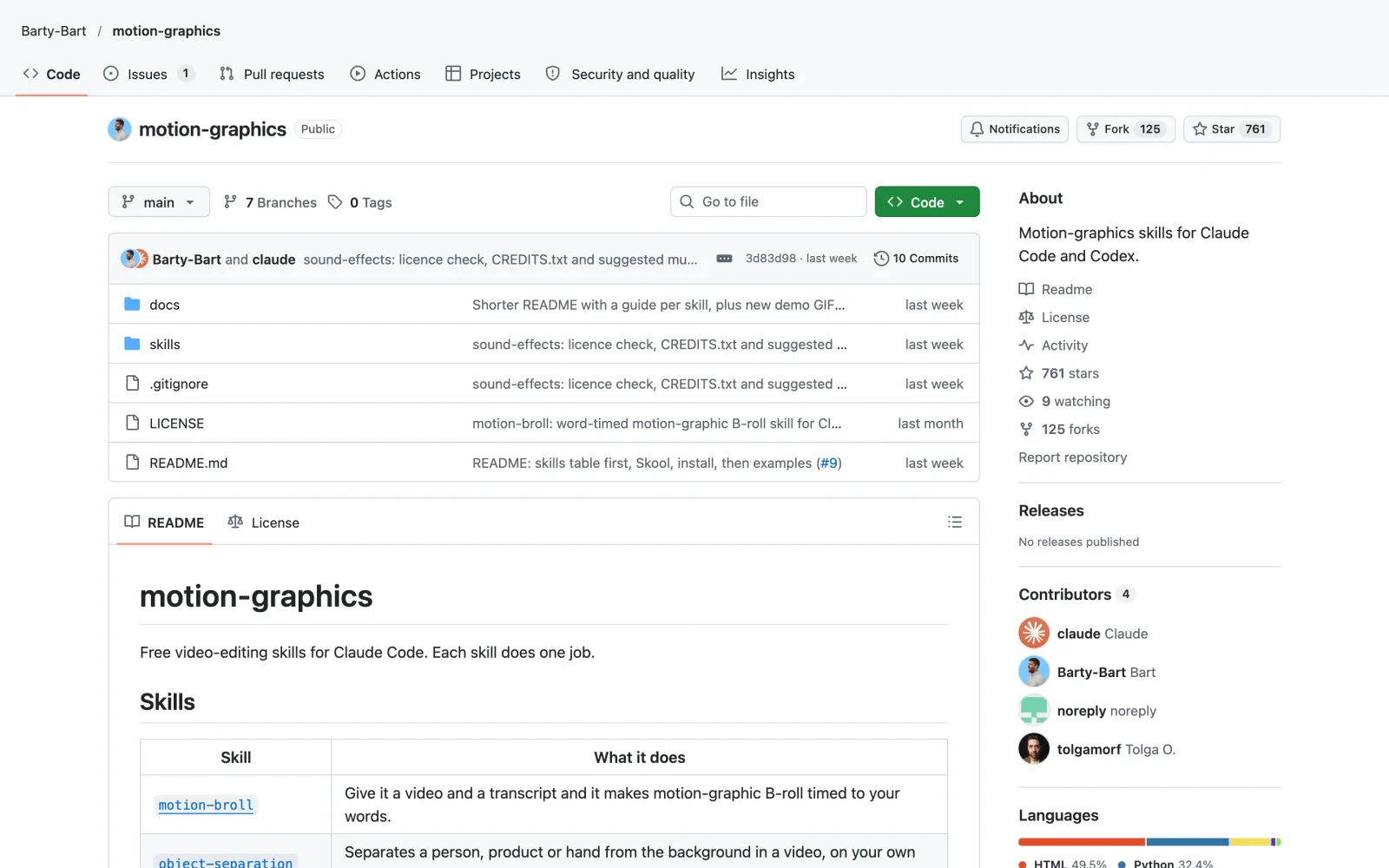Click the claude contributor avatar
The image size is (1389, 868).
tap(1034, 633)
